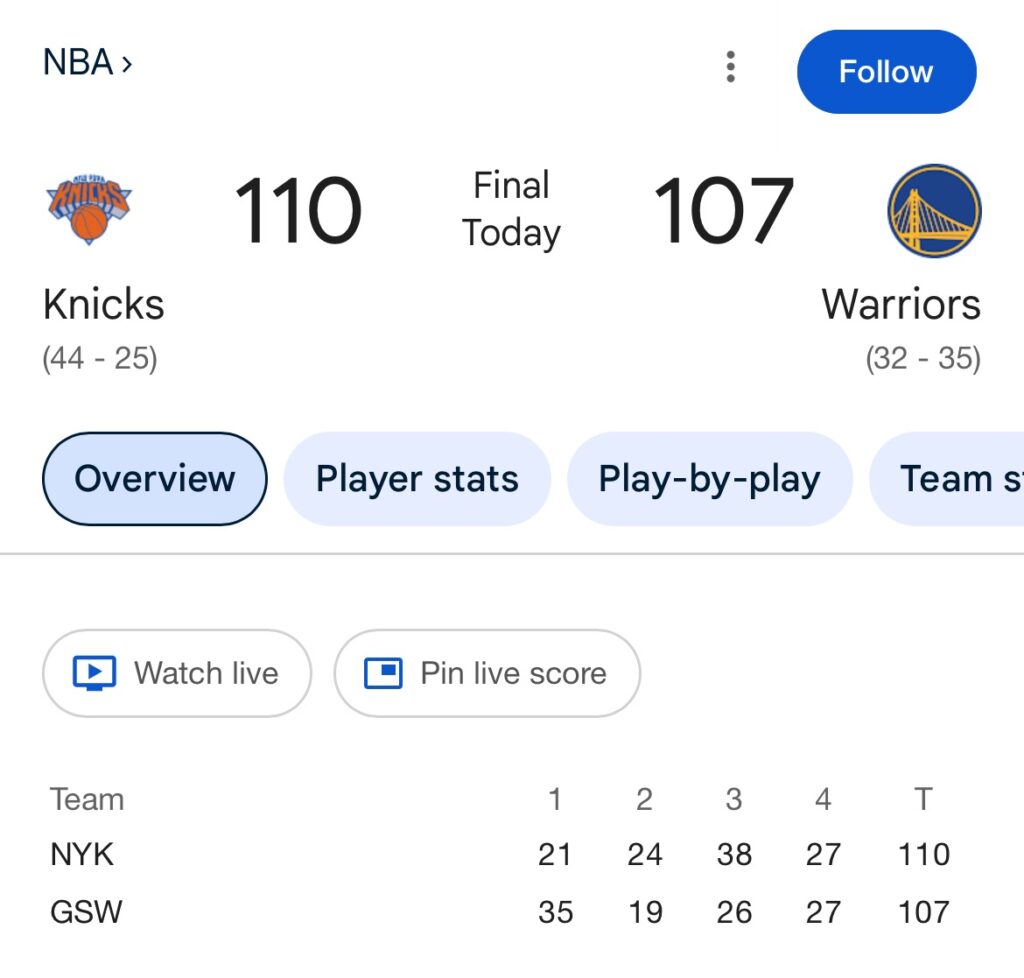The width and height of the screenshot is (1024, 978).
Task: Open the three-dot more options menu
Action: [x=731, y=67]
